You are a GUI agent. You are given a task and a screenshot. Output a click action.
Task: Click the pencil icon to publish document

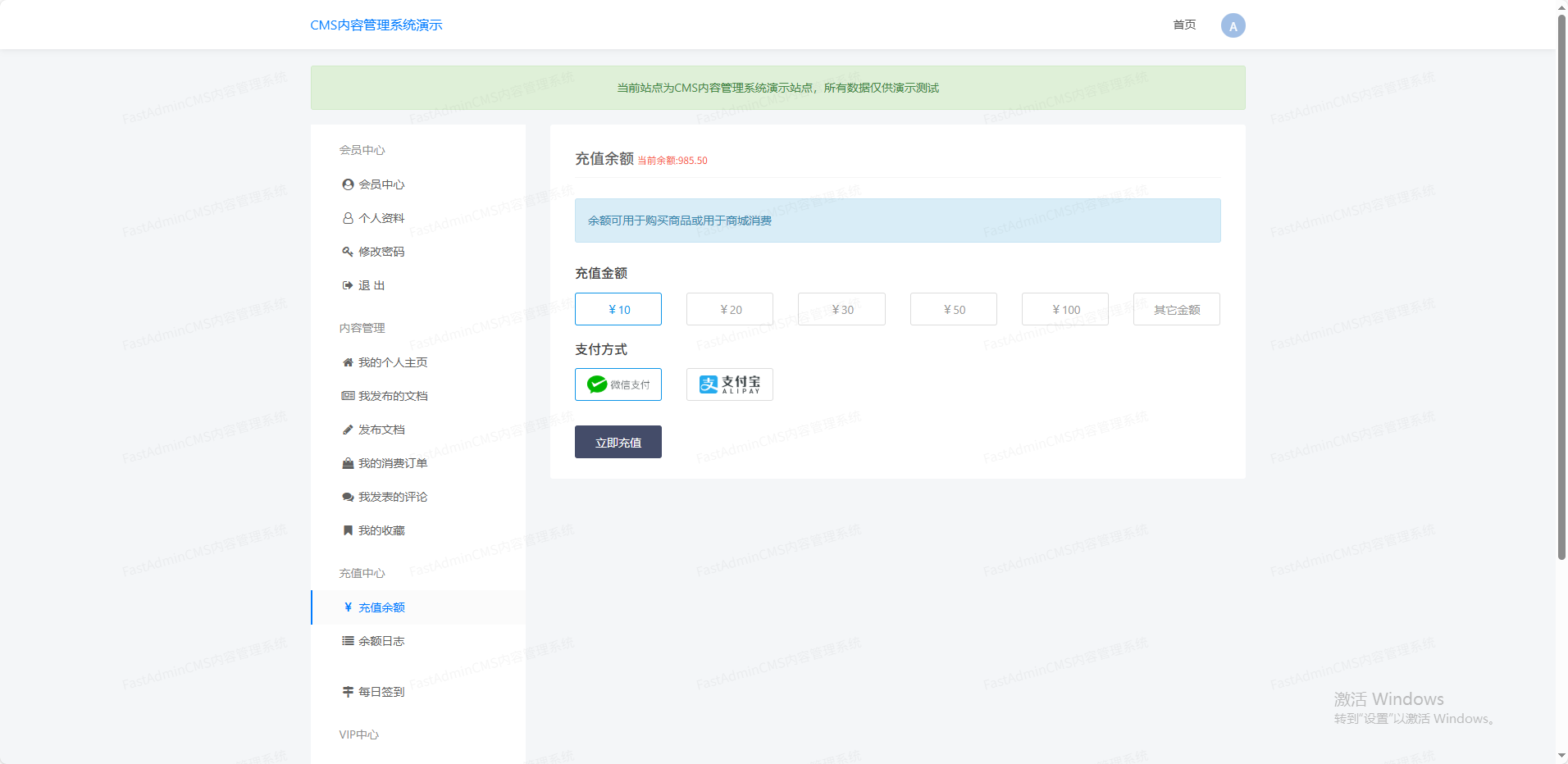(348, 430)
